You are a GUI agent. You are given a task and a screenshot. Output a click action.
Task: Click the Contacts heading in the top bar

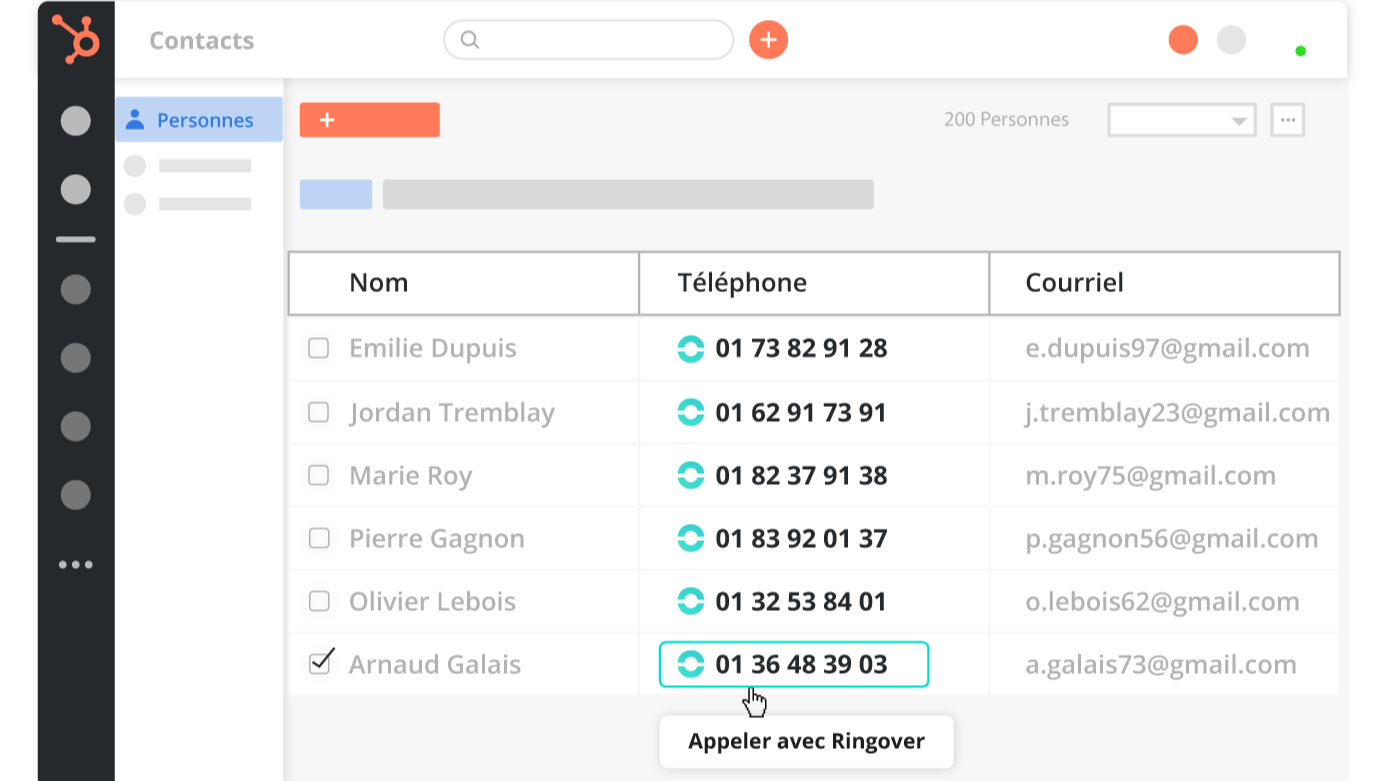click(x=201, y=40)
